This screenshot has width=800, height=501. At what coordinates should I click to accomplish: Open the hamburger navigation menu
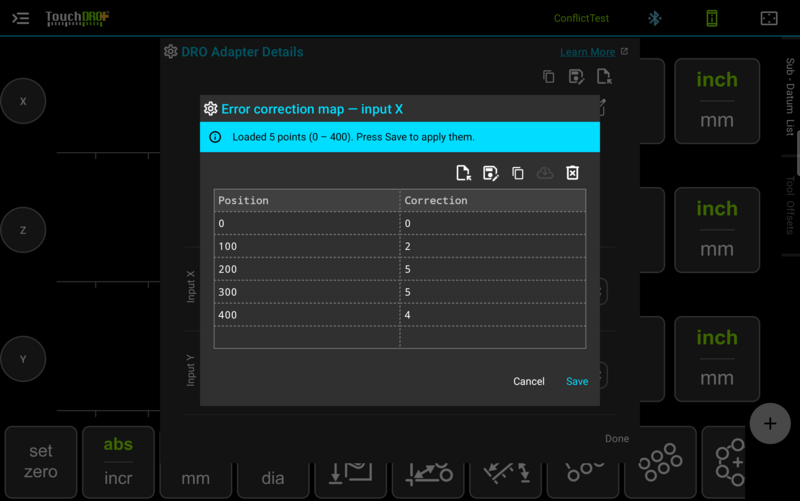20,18
